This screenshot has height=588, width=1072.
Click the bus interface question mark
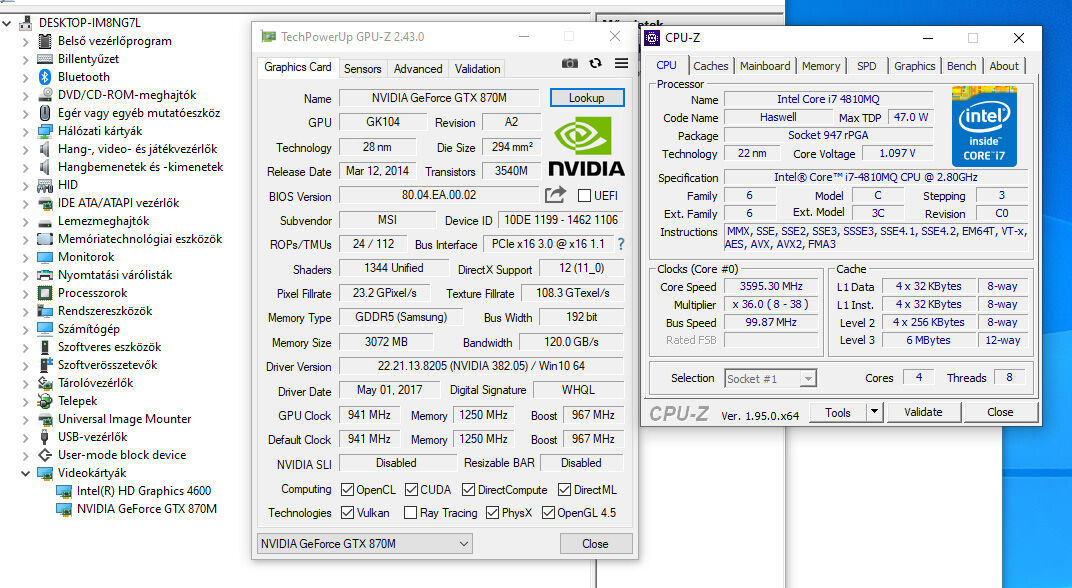(x=621, y=244)
